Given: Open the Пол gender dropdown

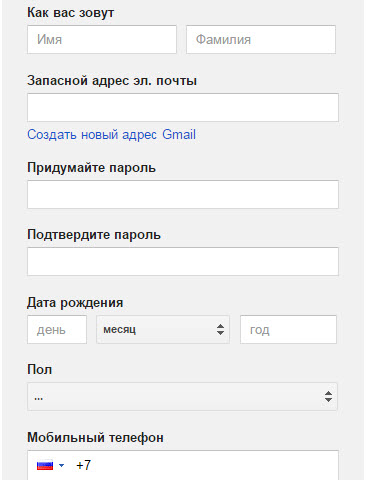Looking at the screenshot, I should (182, 396).
